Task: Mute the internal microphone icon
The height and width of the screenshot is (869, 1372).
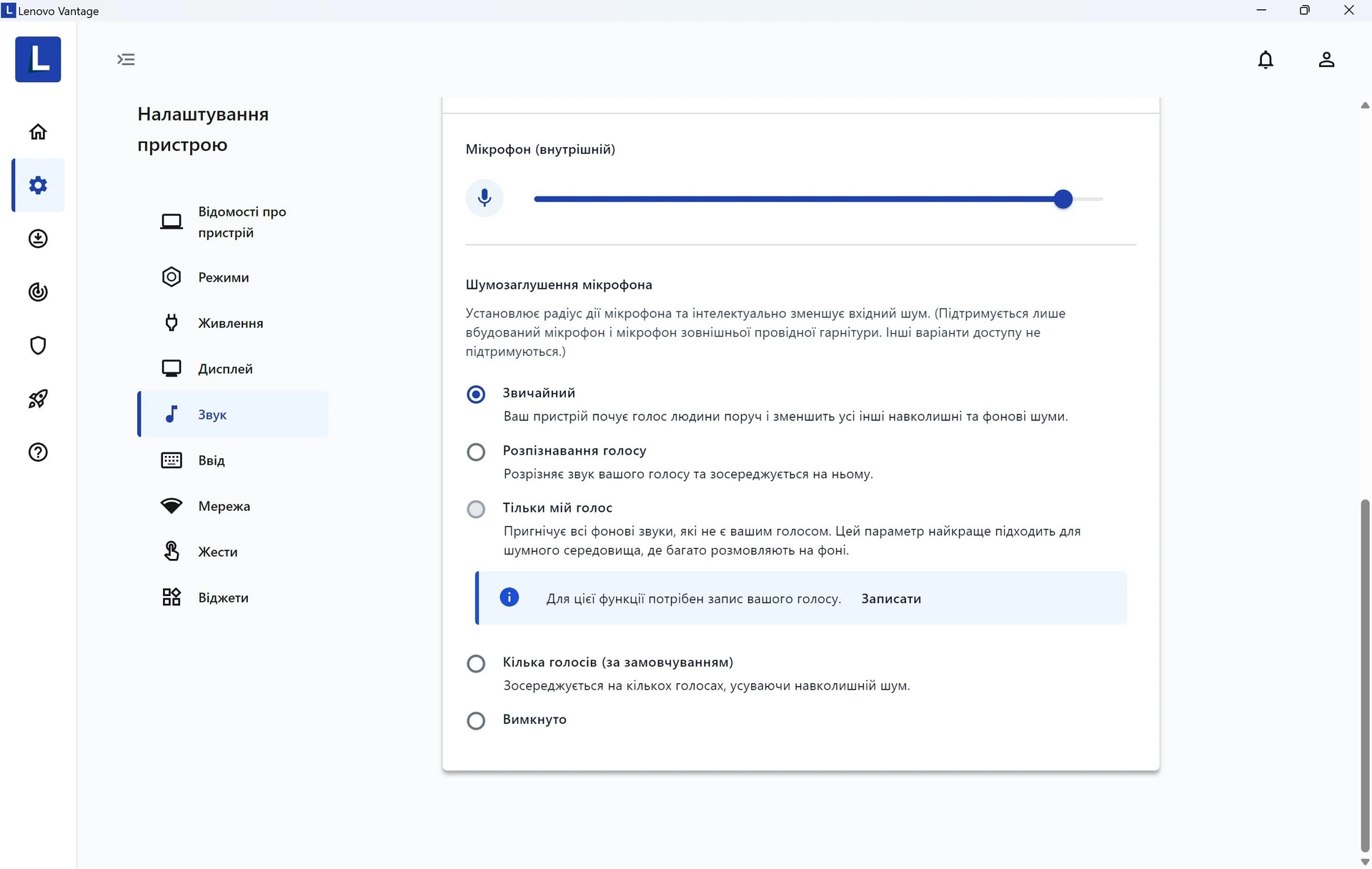Action: (484, 198)
